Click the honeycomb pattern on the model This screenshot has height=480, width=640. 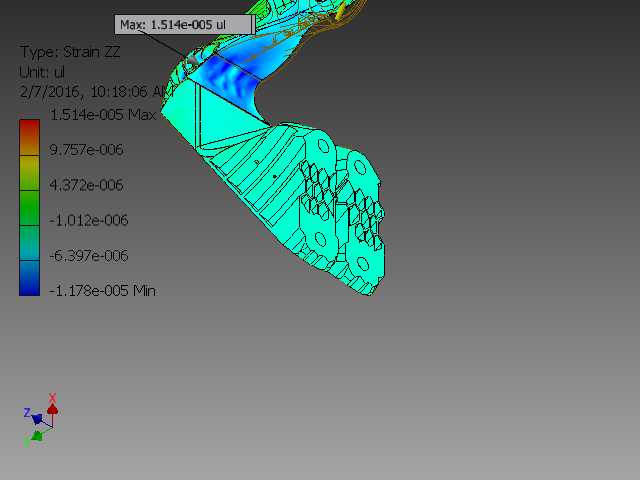[343, 204]
